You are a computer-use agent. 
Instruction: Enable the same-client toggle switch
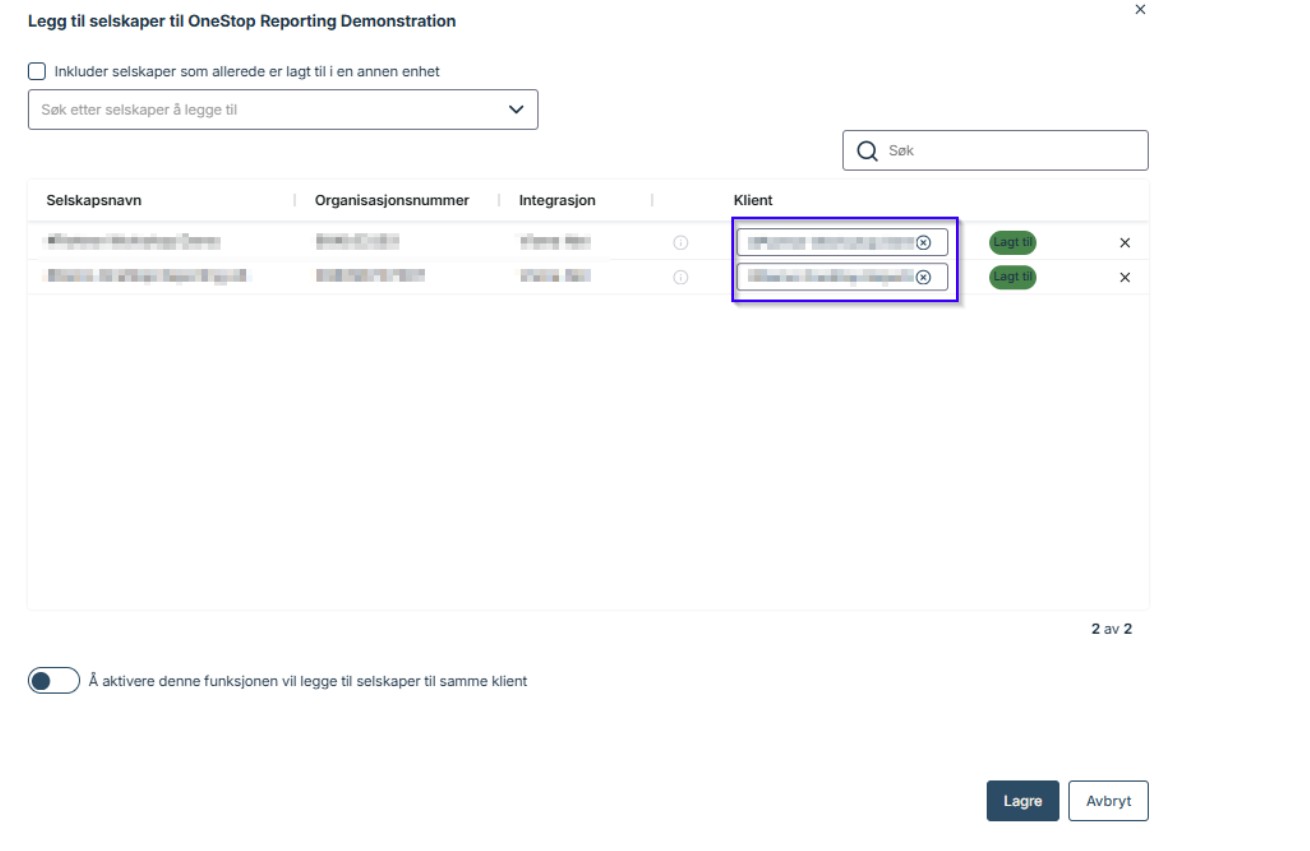pos(54,681)
